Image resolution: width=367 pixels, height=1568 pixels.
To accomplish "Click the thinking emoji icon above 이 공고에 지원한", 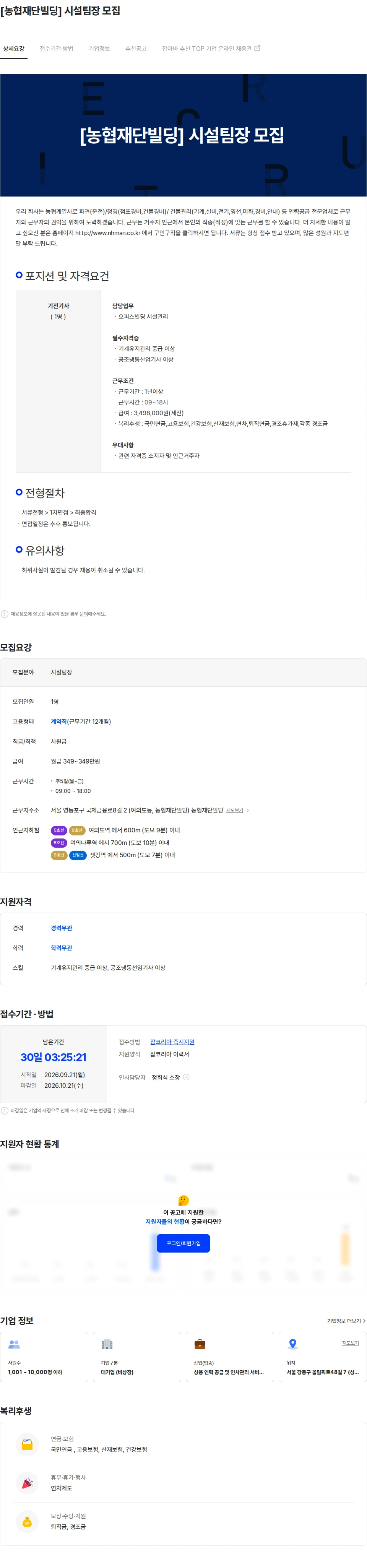I will [183, 1200].
